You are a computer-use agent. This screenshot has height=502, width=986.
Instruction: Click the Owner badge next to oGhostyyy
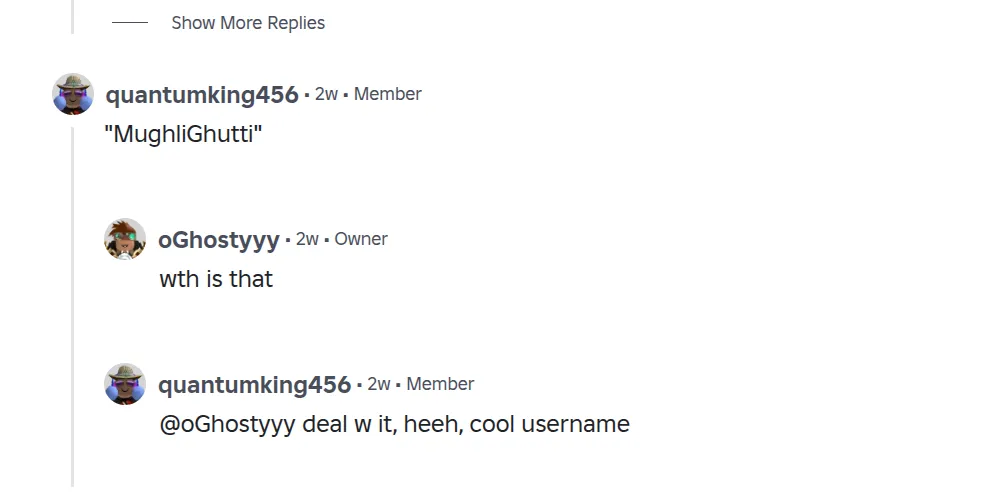tap(361, 239)
